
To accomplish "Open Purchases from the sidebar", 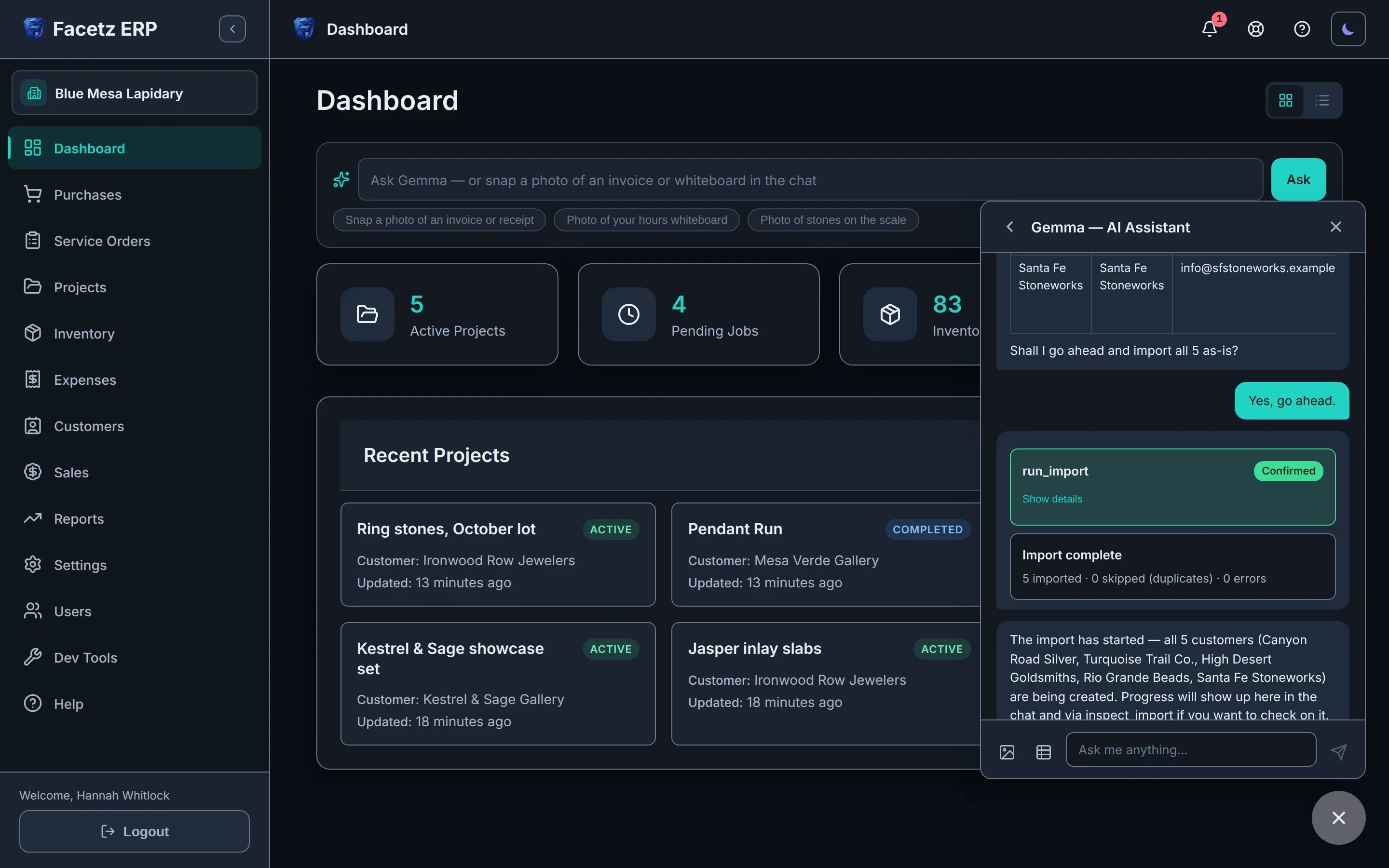I will click(134, 195).
